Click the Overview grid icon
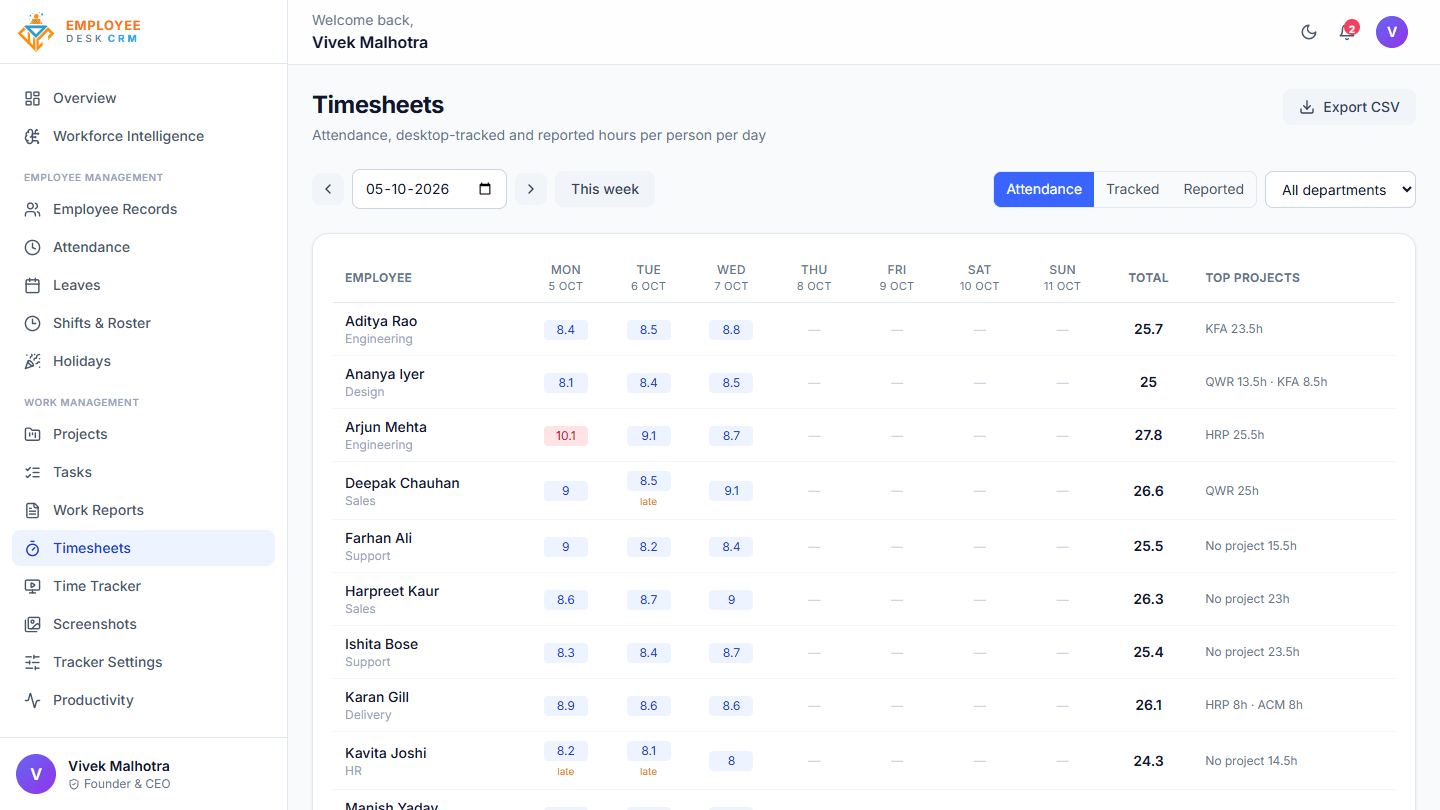This screenshot has width=1440, height=810. point(33,98)
